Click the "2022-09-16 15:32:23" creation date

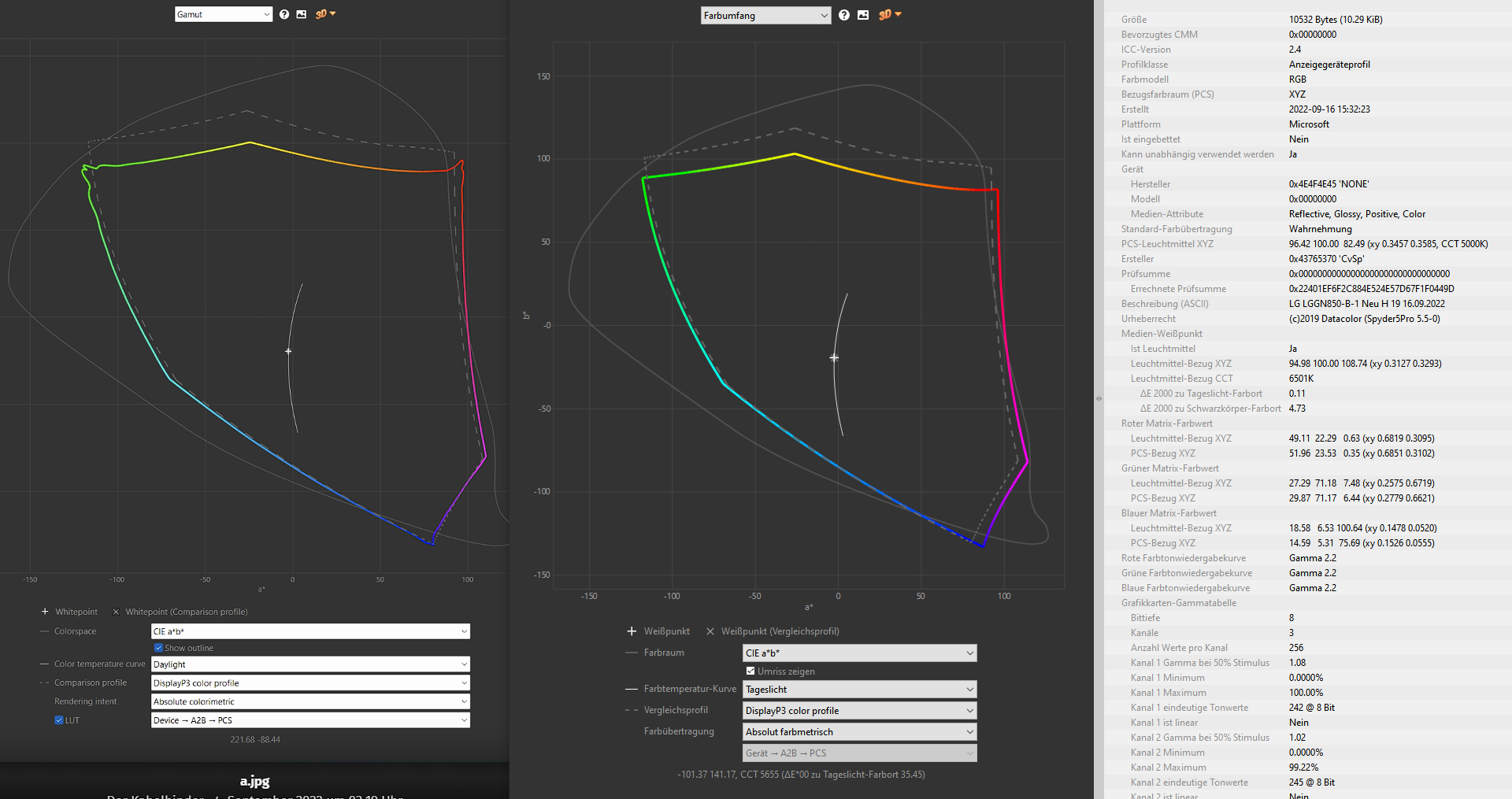tap(1329, 109)
